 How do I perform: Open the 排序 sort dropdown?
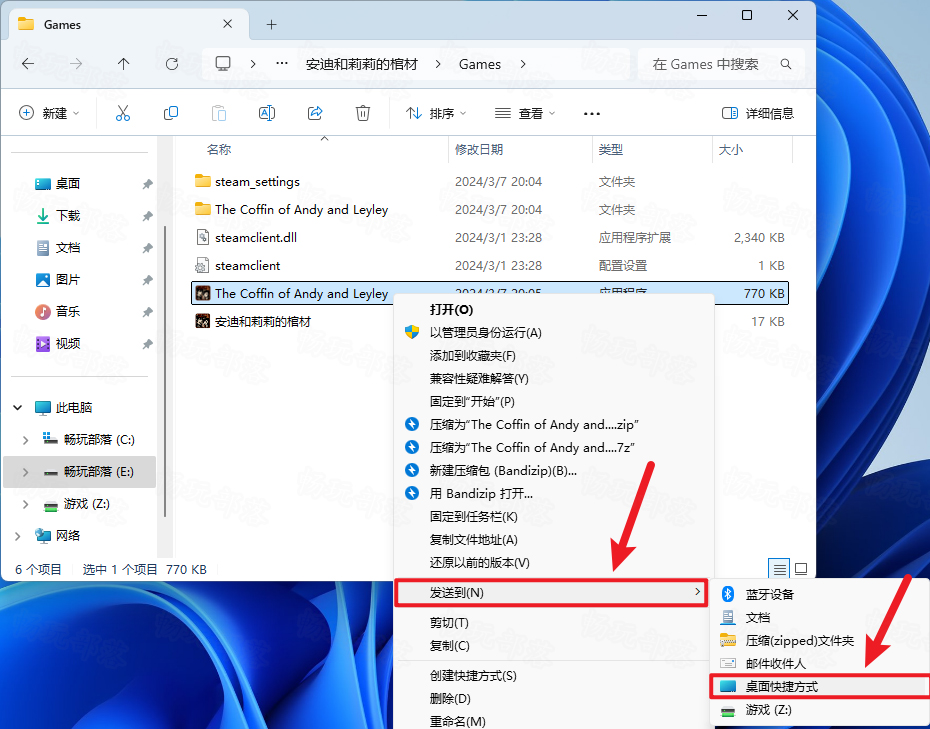[x=436, y=113]
